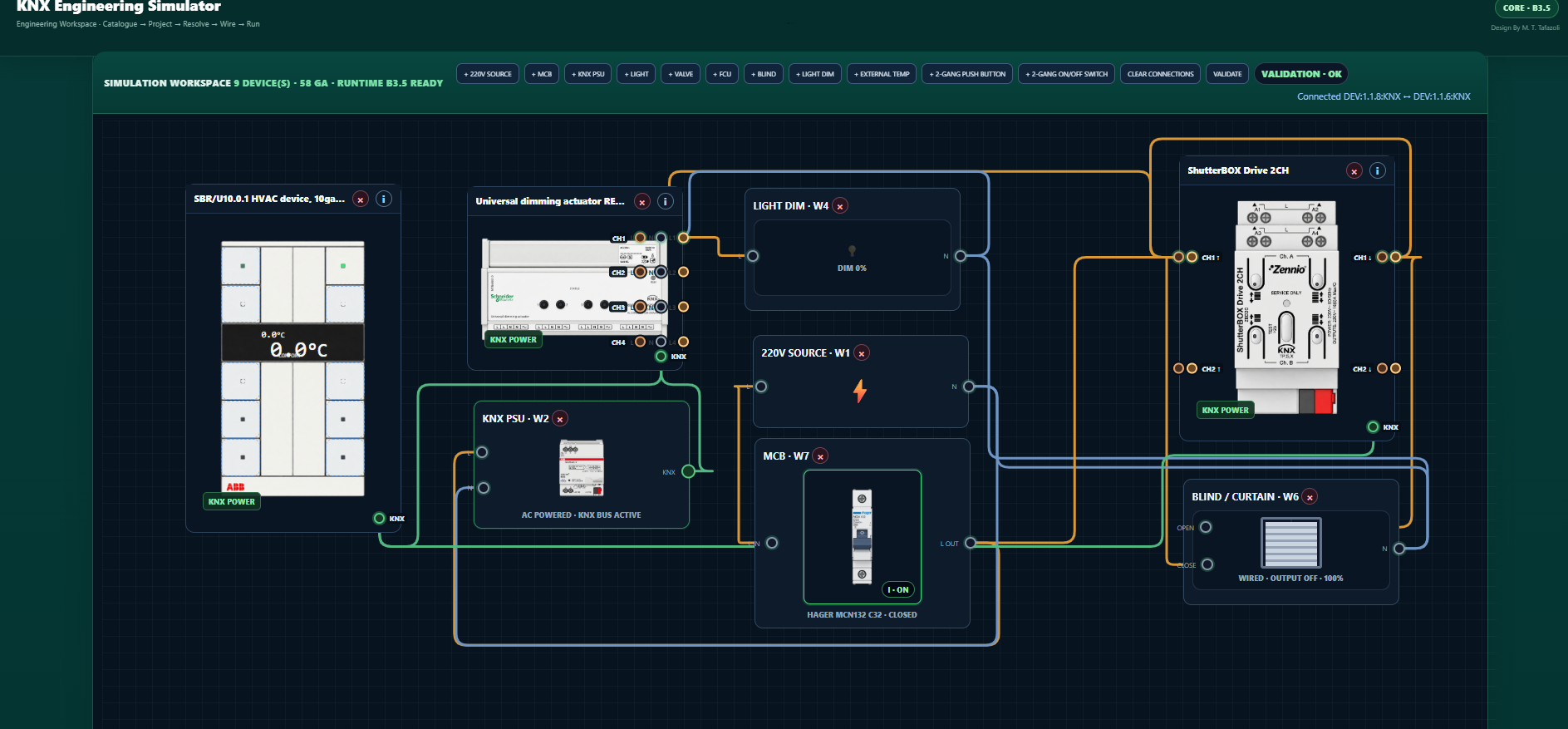Remove the SBR/U10.0.1 HVAC device card
Screen dimensions: 1568x729
(361, 199)
